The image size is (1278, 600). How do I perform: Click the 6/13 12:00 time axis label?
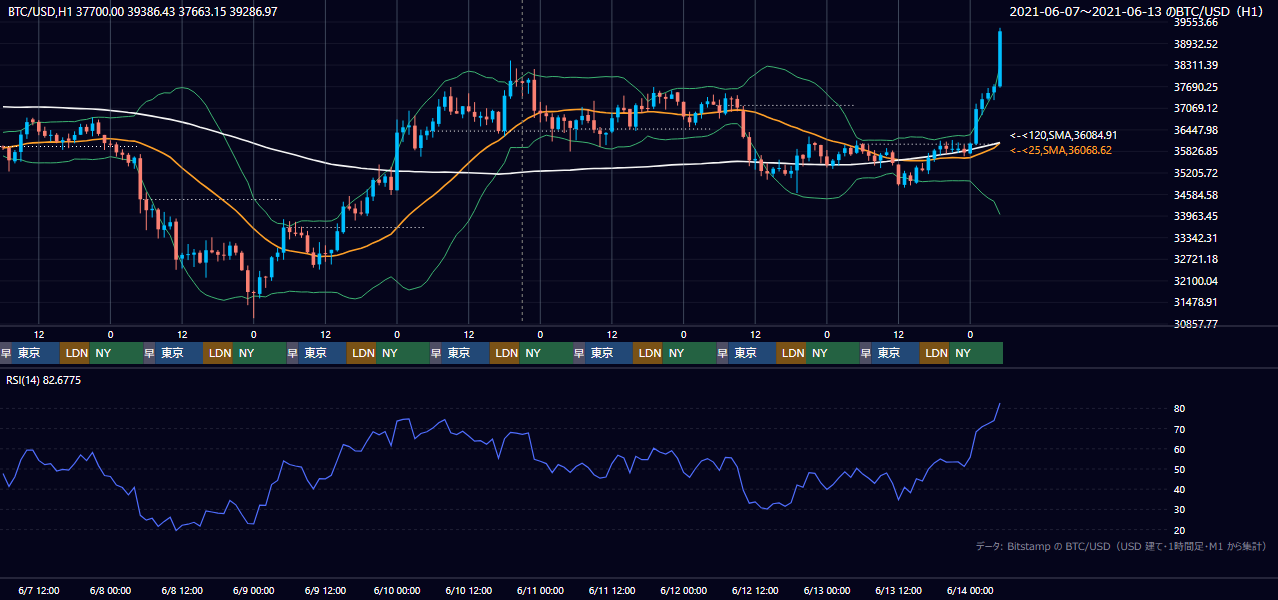pyautogui.click(x=898, y=591)
